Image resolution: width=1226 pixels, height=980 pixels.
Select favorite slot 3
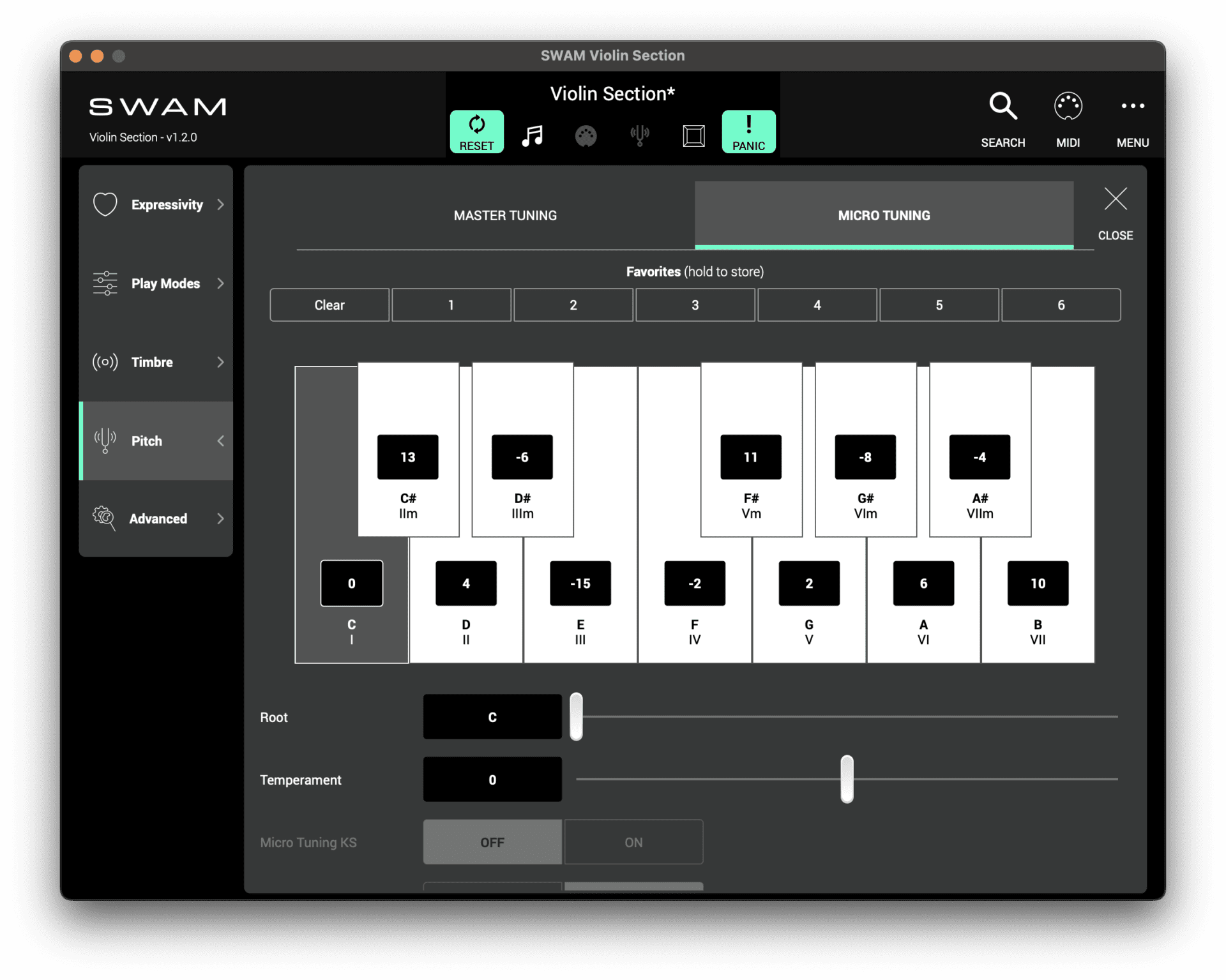[x=695, y=305]
